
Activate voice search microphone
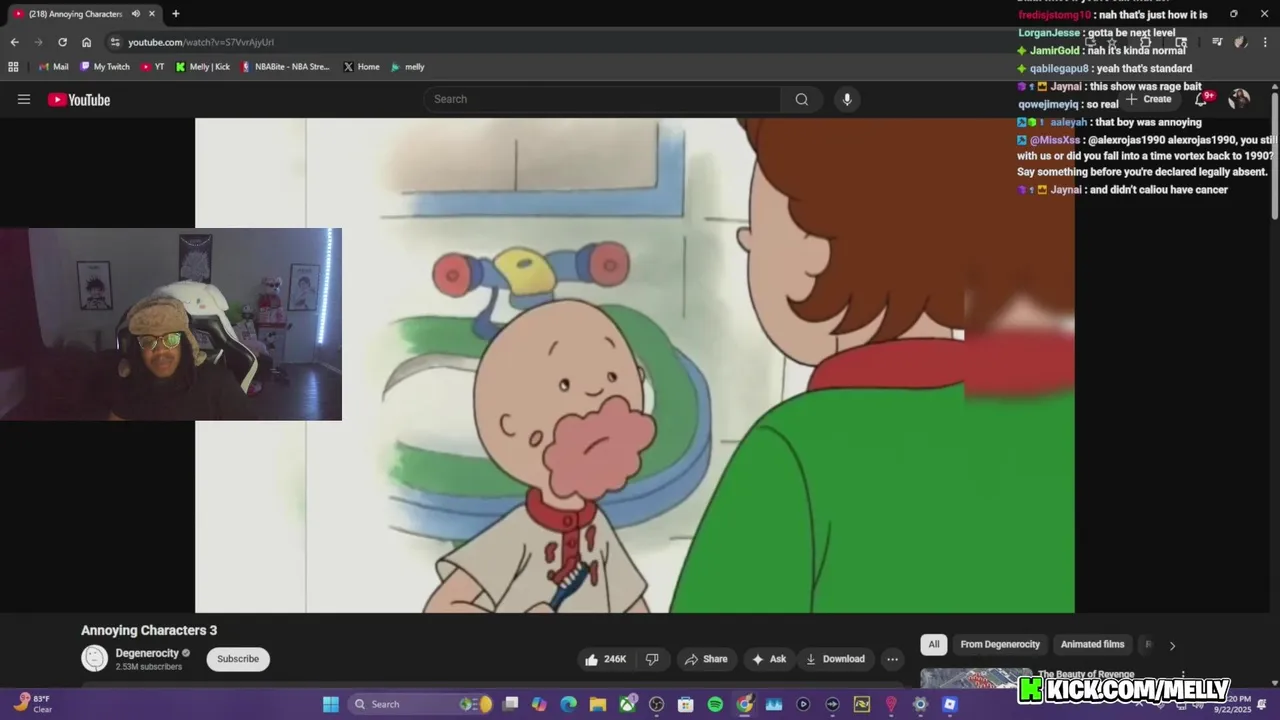pos(847,99)
